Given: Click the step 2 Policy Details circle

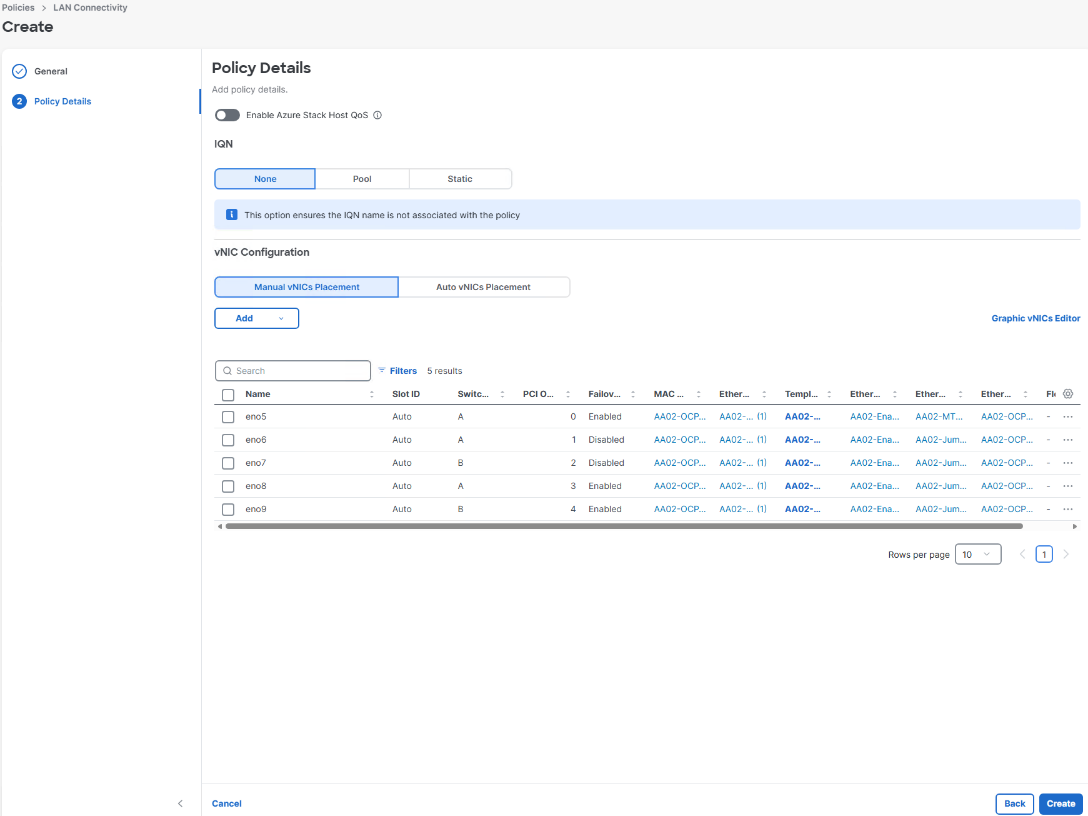Looking at the screenshot, I should pos(19,101).
